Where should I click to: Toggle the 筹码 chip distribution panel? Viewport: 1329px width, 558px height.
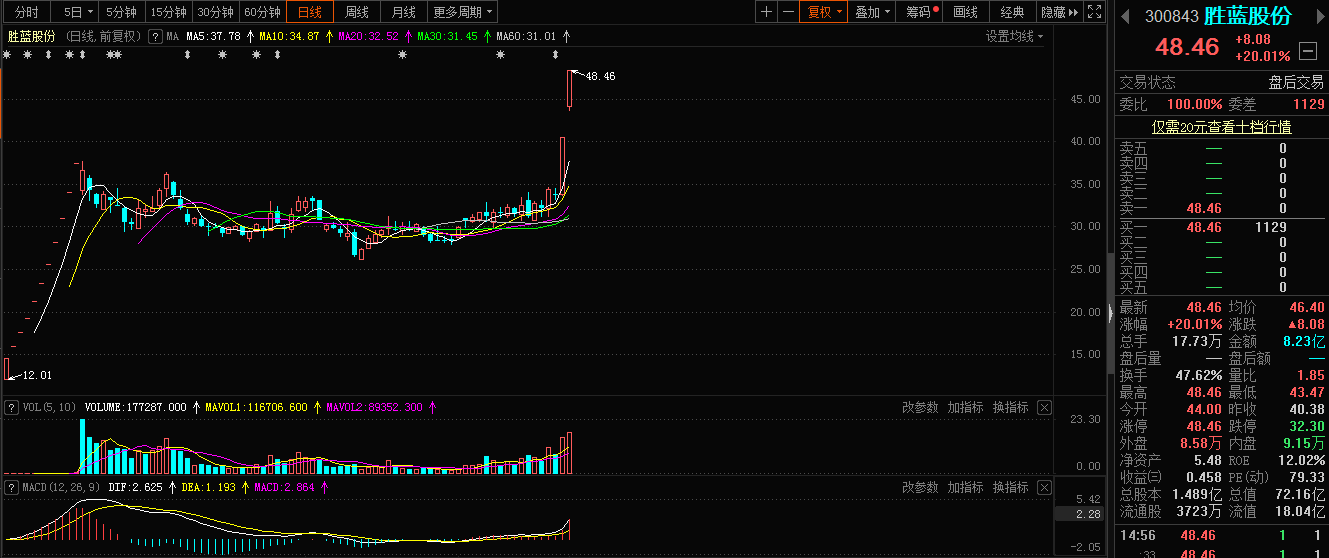[x=921, y=12]
